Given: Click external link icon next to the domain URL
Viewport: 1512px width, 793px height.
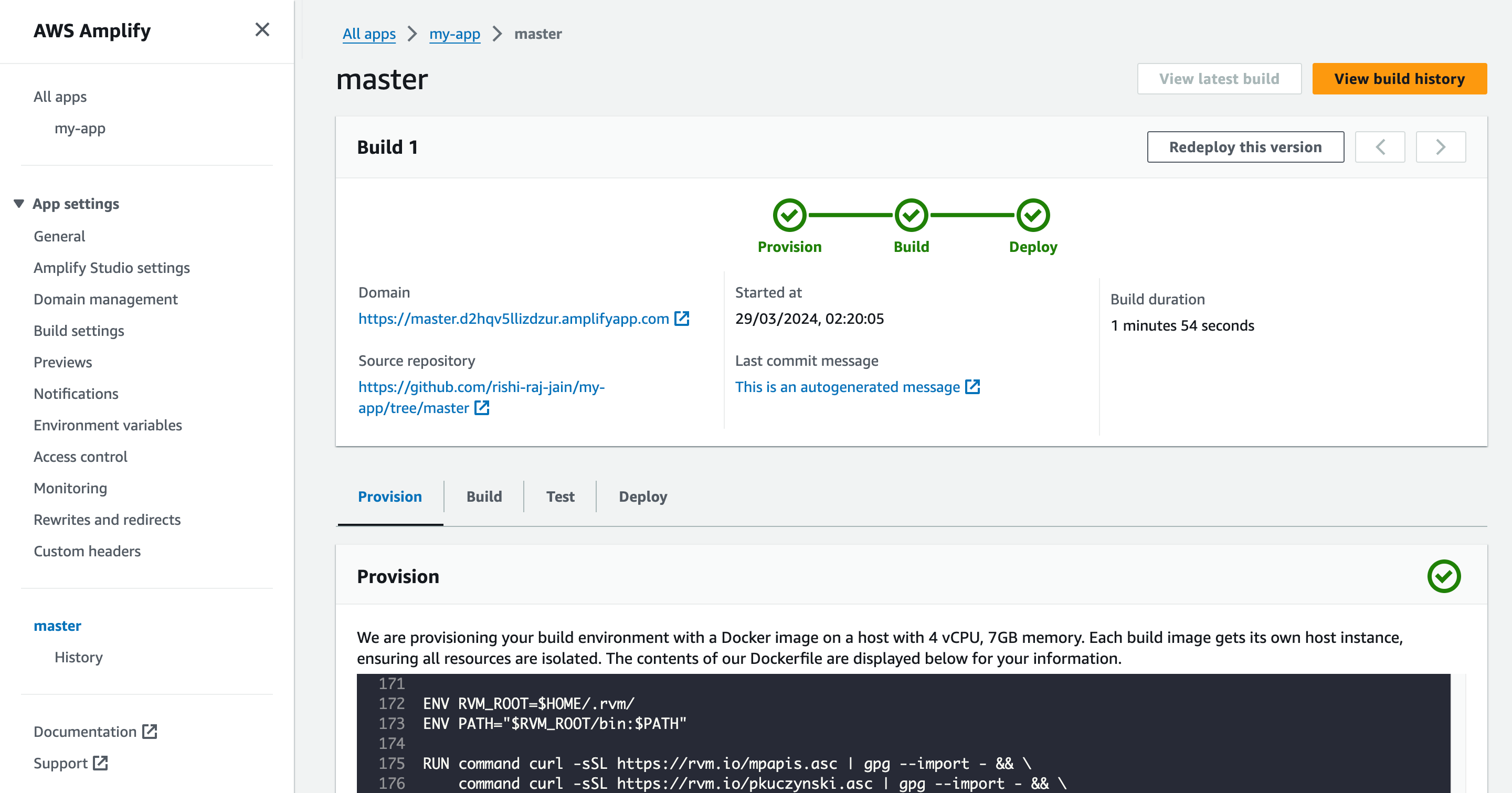Looking at the screenshot, I should (681, 319).
